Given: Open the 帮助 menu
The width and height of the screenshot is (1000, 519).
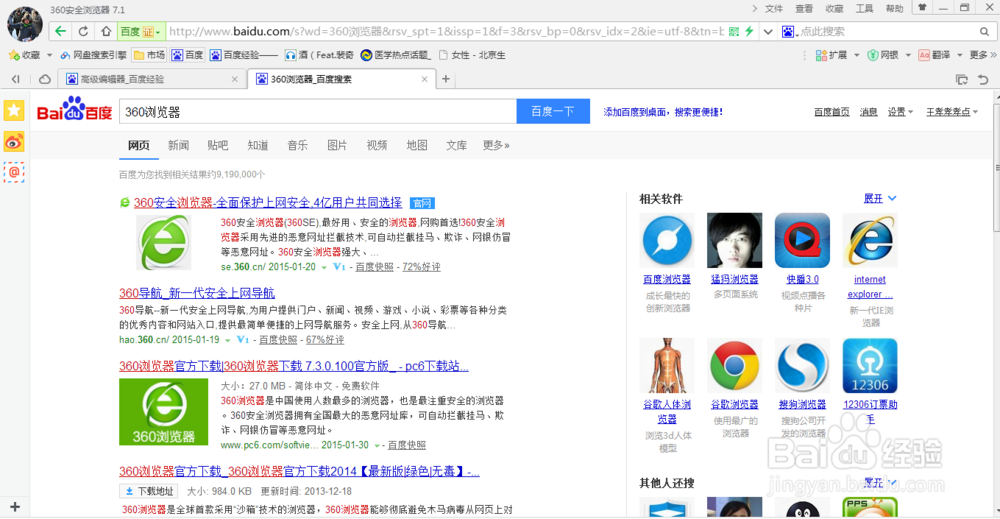Looking at the screenshot, I should (894, 8).
